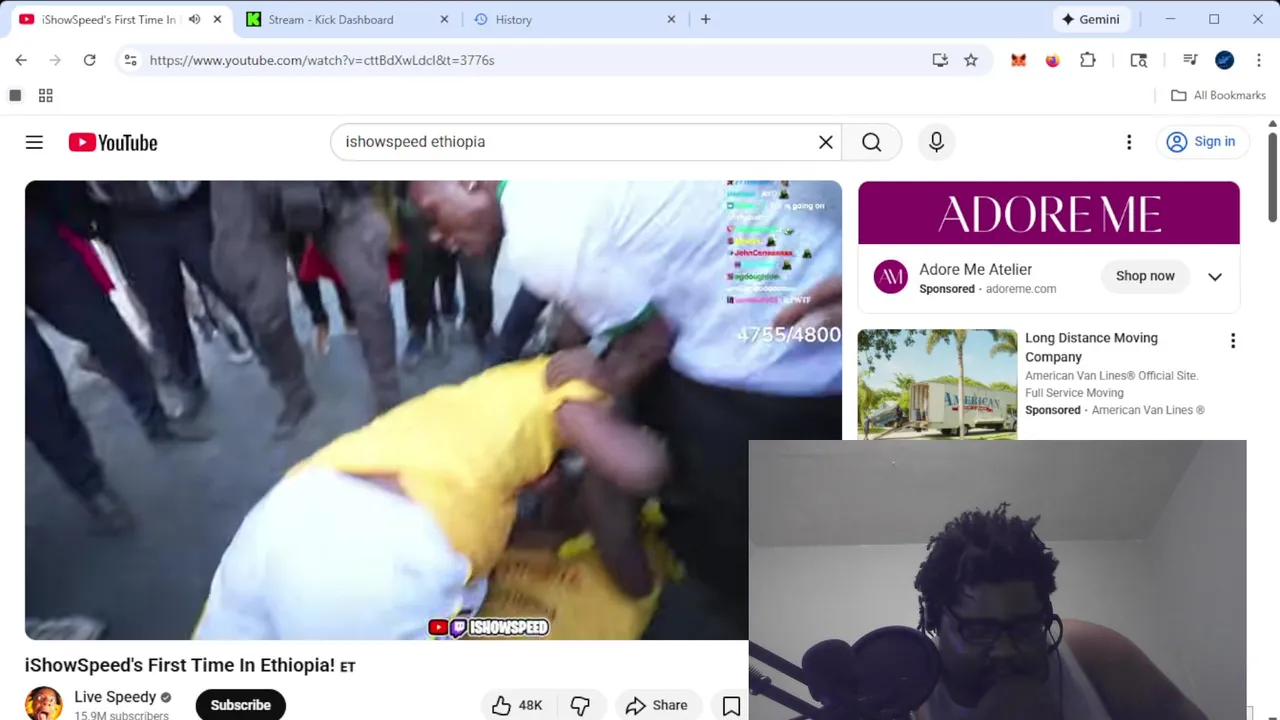
Task: Run search with the magnifier button
Action: click(872, 142)
